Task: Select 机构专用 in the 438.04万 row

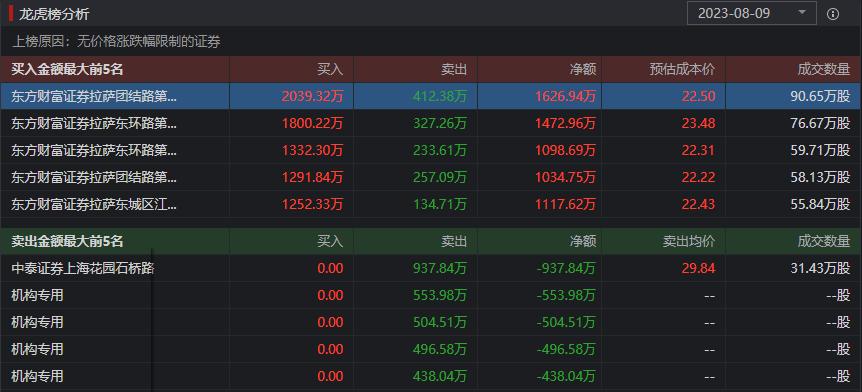Action: click(37, 376)
